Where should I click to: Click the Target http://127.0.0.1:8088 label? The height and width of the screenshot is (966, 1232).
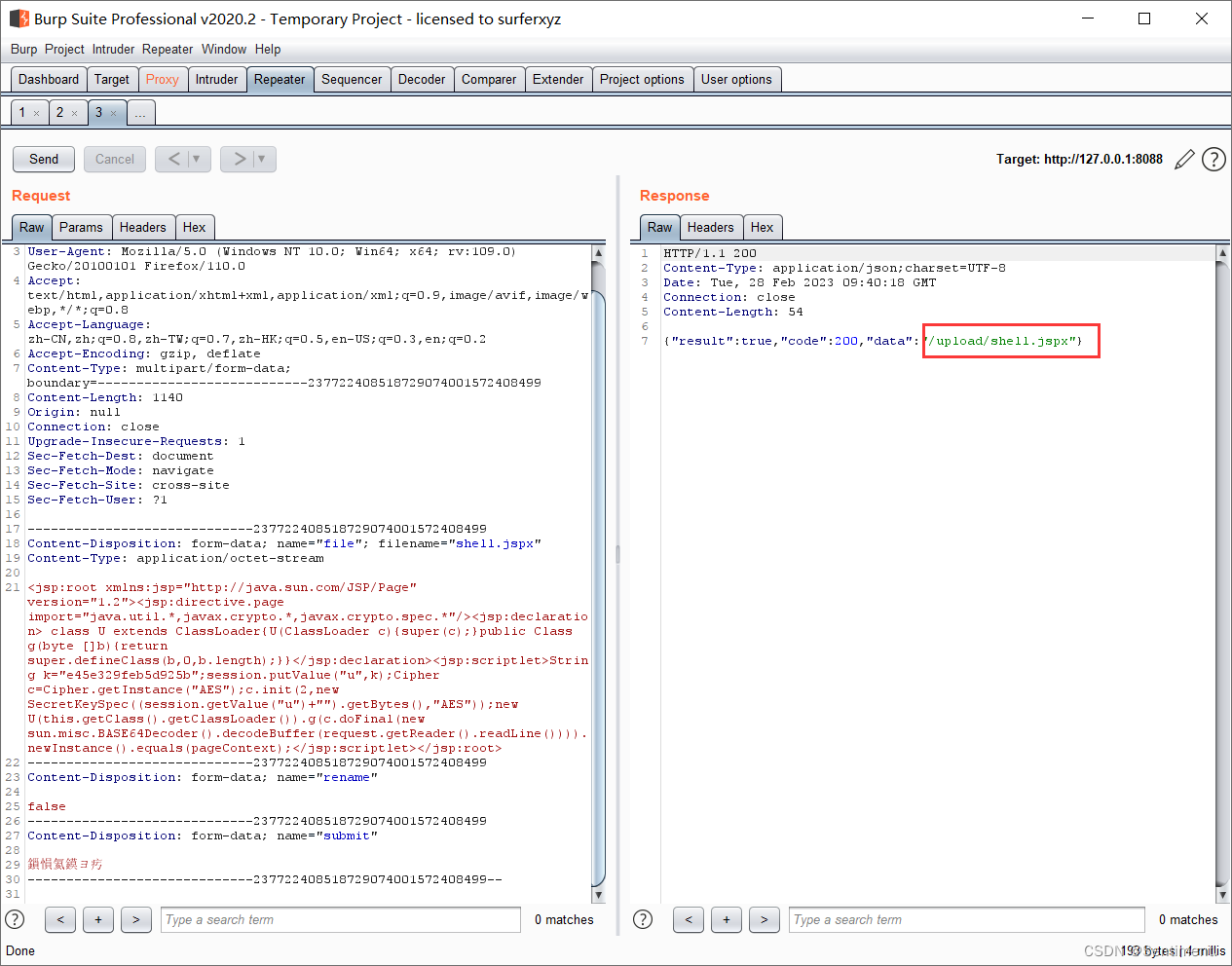click(1079, 160)
